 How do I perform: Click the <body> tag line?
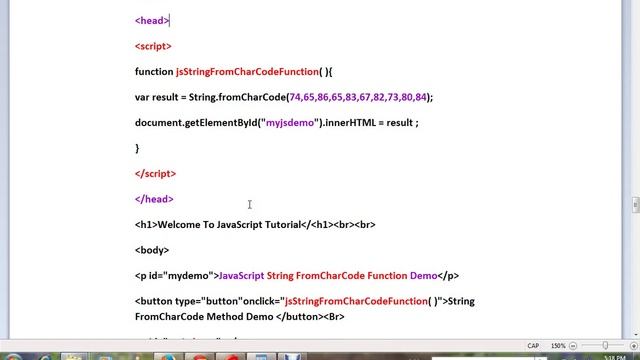(152, 250)
